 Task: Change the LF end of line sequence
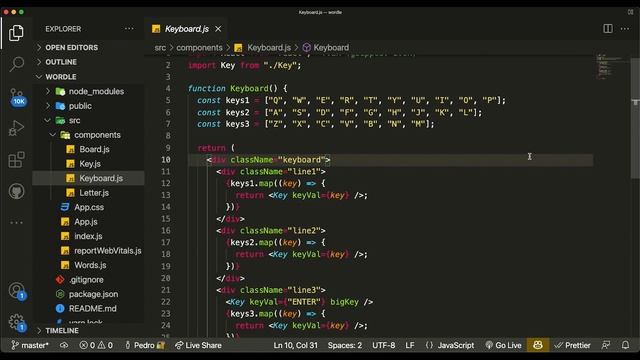point(410,345)
